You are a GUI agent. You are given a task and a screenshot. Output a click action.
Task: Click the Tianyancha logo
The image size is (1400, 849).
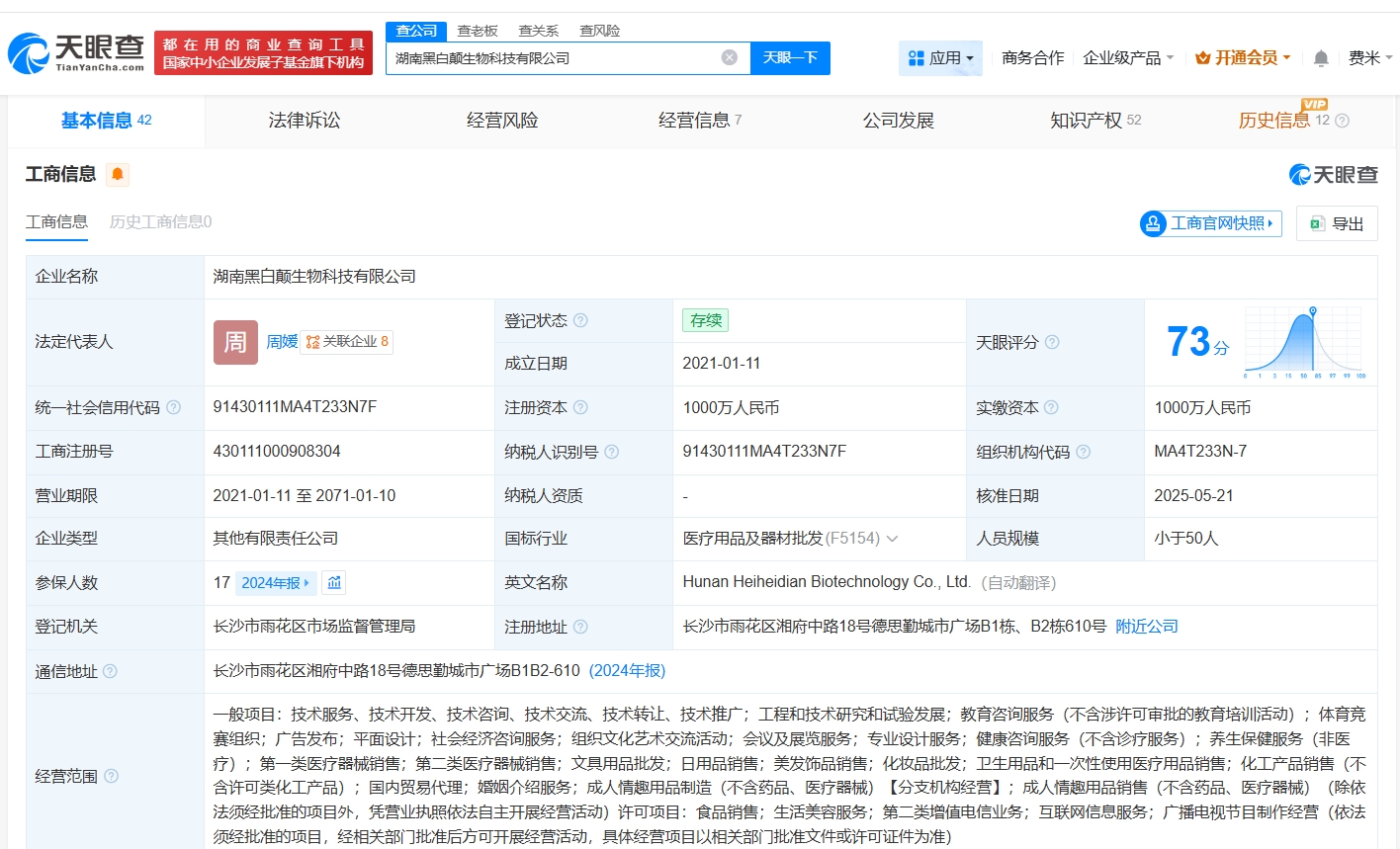77,52
